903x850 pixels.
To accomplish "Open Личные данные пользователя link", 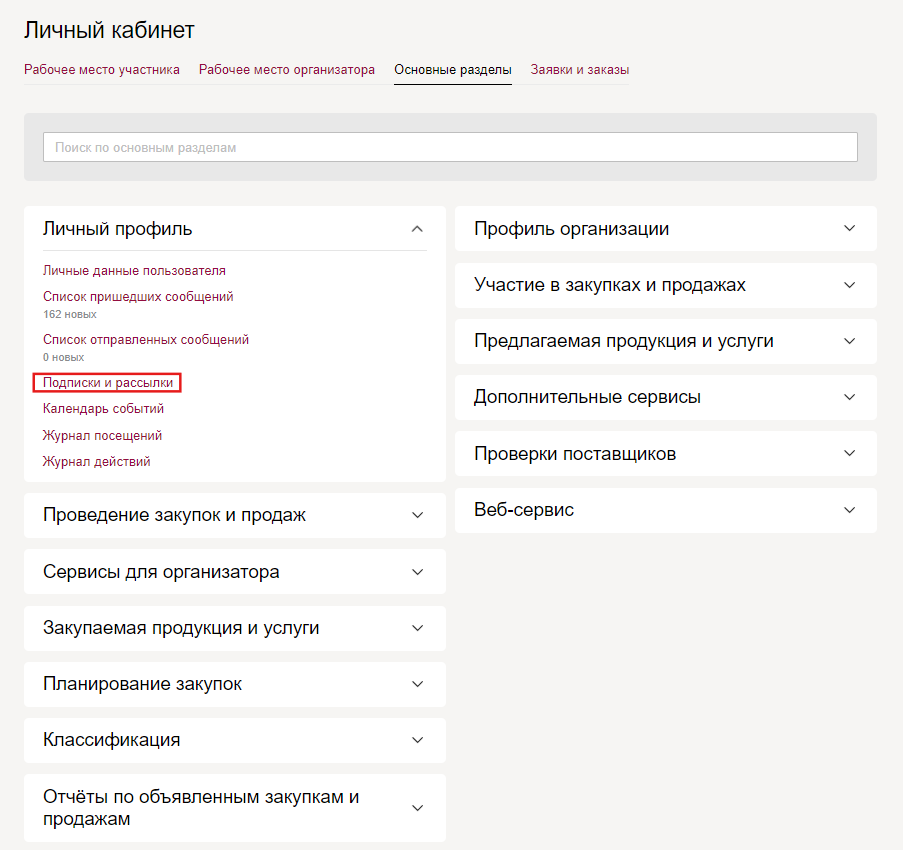I will click(x=134, y=271).
